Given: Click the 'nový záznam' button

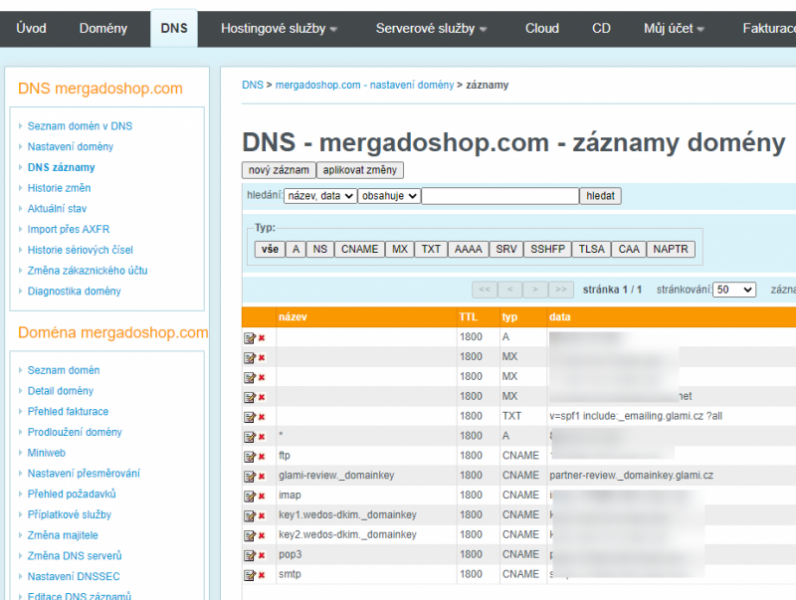Looking at the screenshot, I should pos(279,170).
